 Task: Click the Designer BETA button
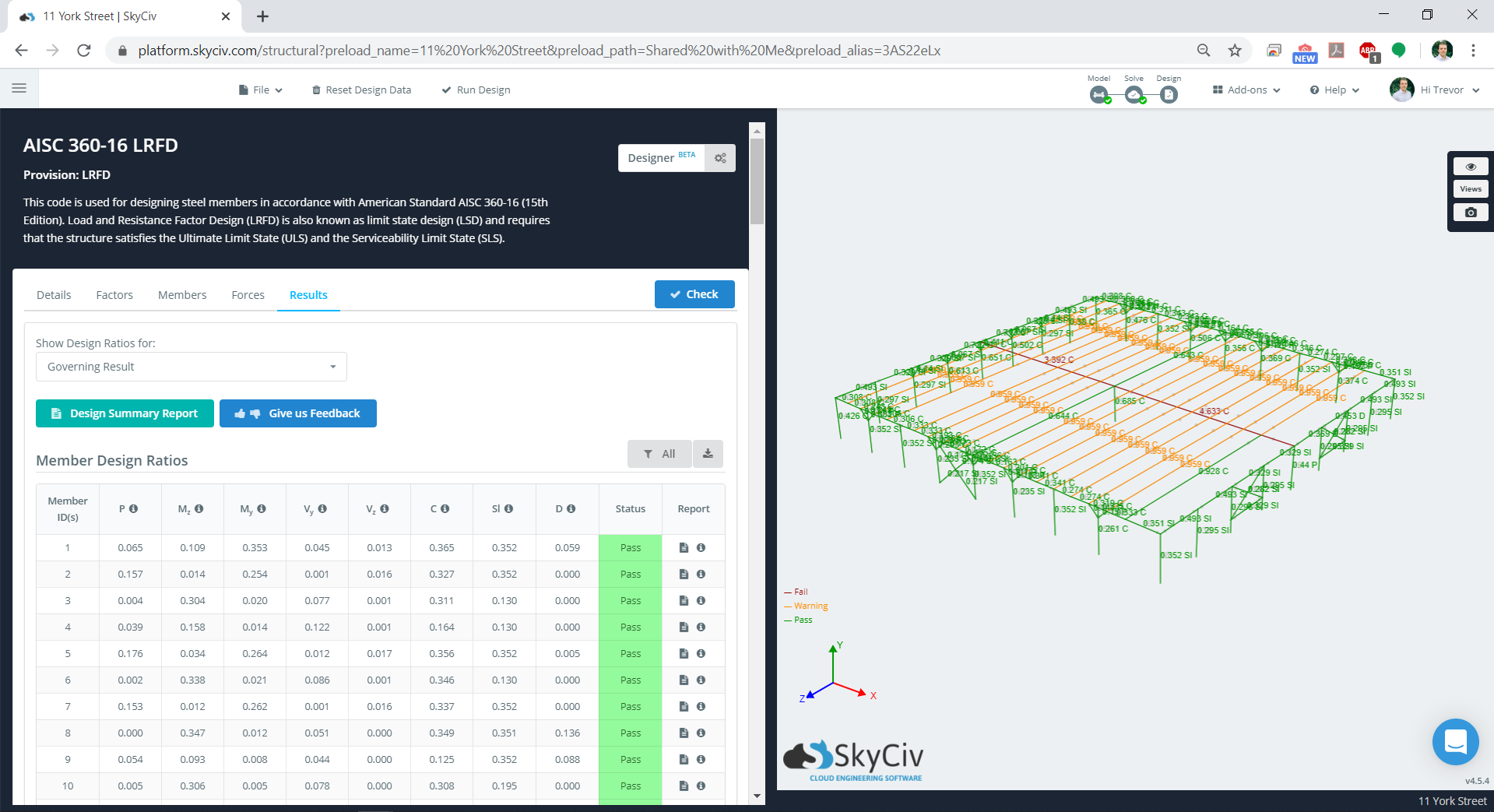[x=662, y=158]
